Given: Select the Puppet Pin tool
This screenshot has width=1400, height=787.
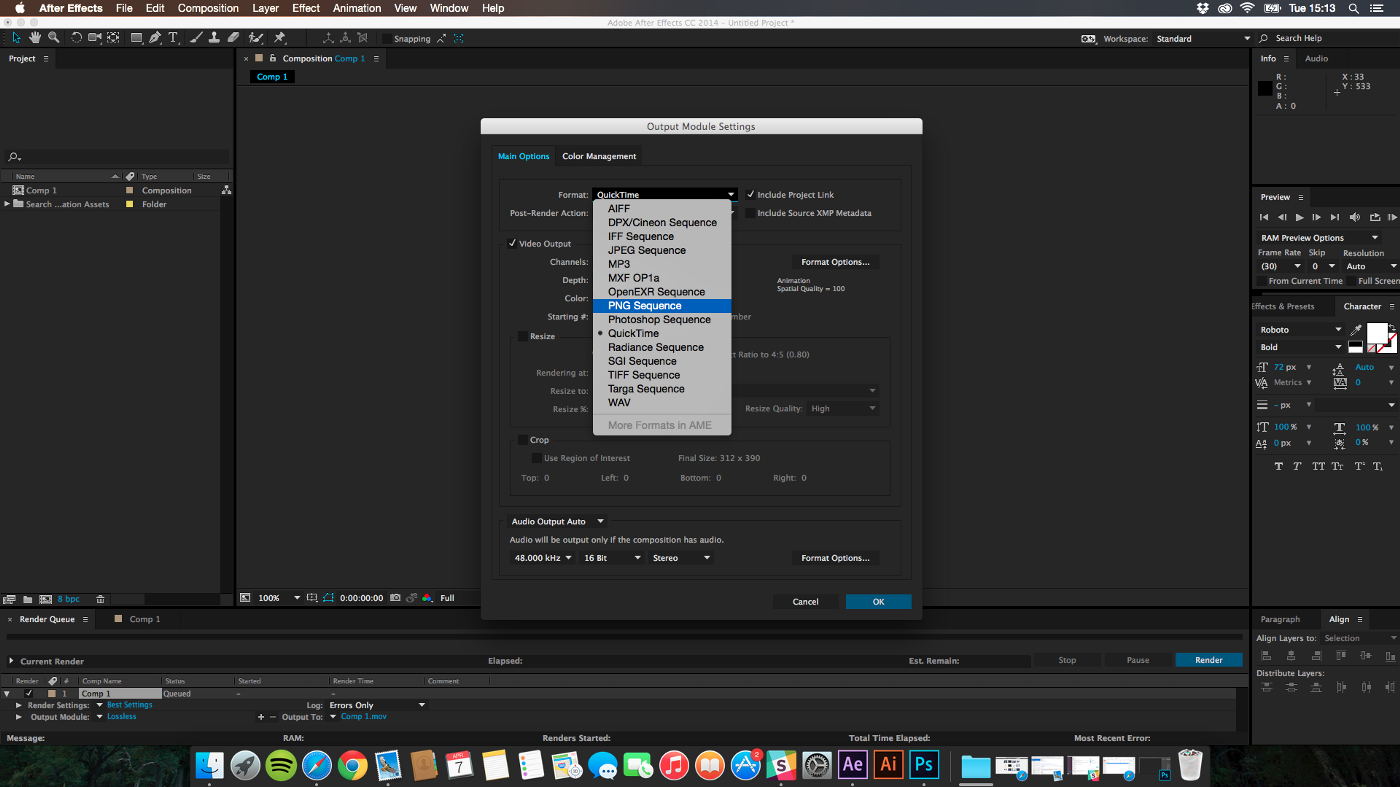Looking at the screenshot, I should [x=279, y=38].
